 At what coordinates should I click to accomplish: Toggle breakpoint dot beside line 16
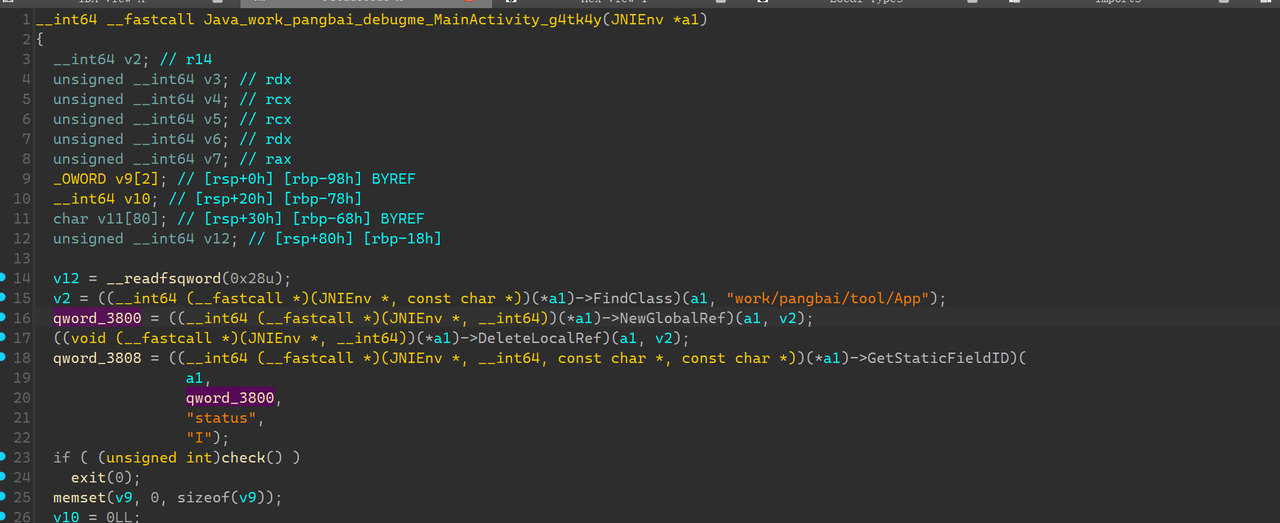click(x=4, y=318)
